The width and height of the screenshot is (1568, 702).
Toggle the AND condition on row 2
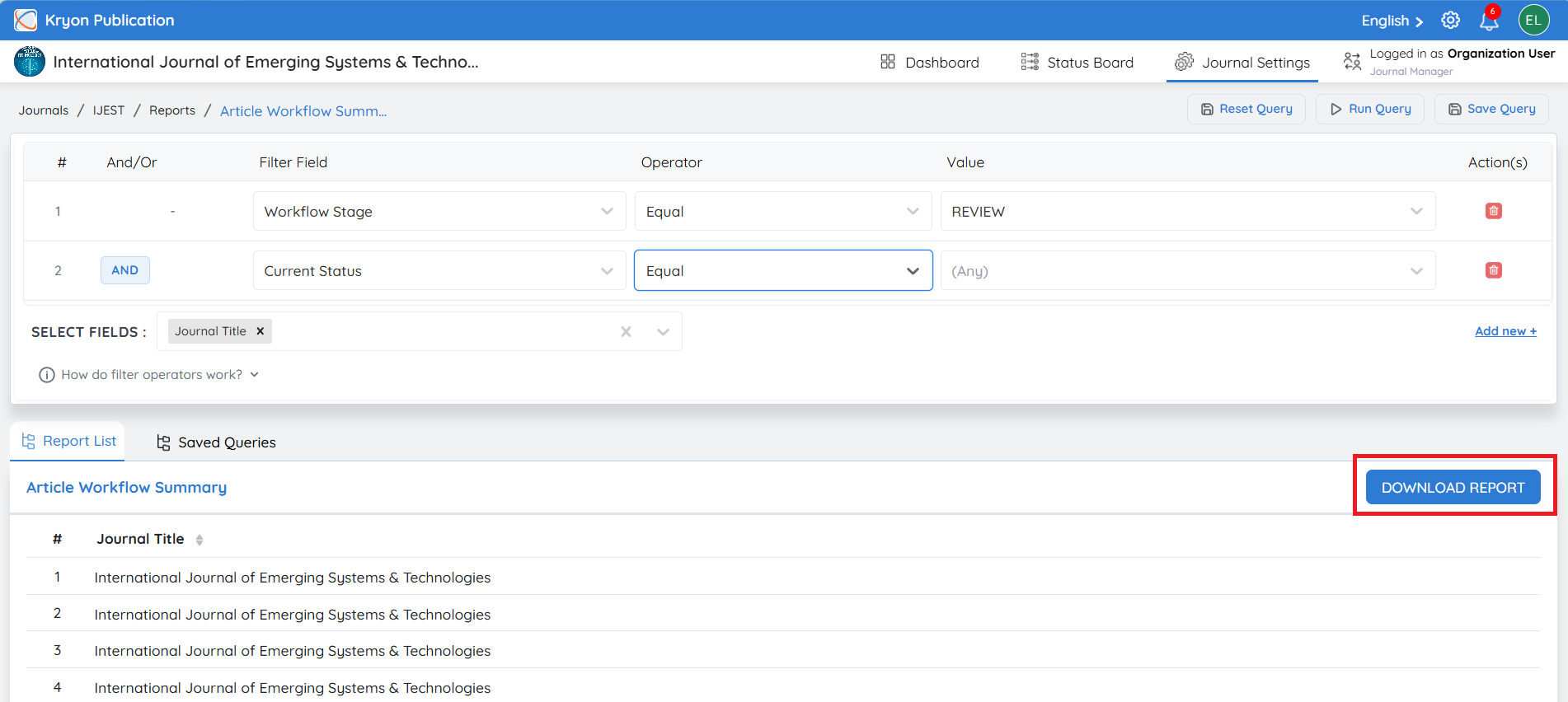click(125, 270)
